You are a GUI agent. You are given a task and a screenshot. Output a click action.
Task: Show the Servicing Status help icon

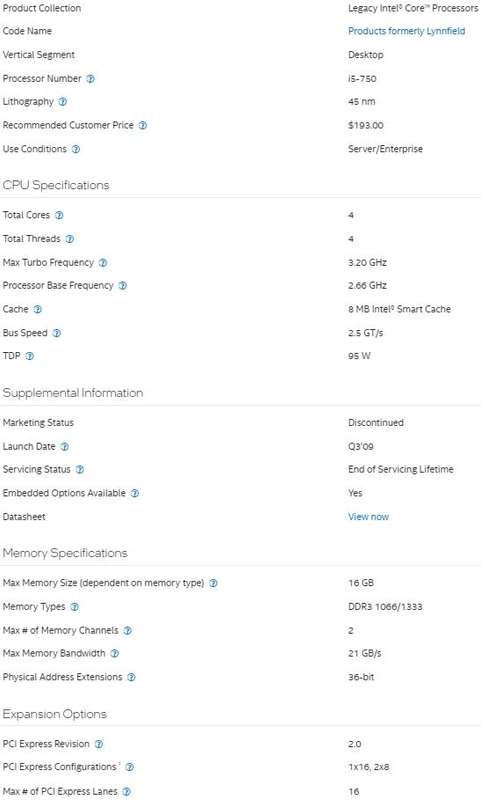tap(80, 469)
